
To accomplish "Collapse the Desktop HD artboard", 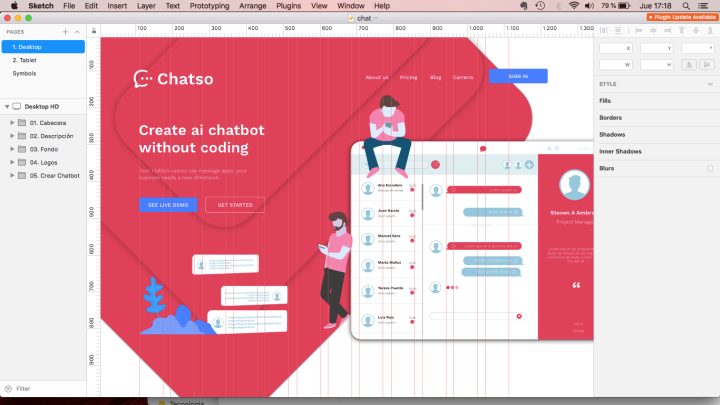I will click(x=7, y=107).
